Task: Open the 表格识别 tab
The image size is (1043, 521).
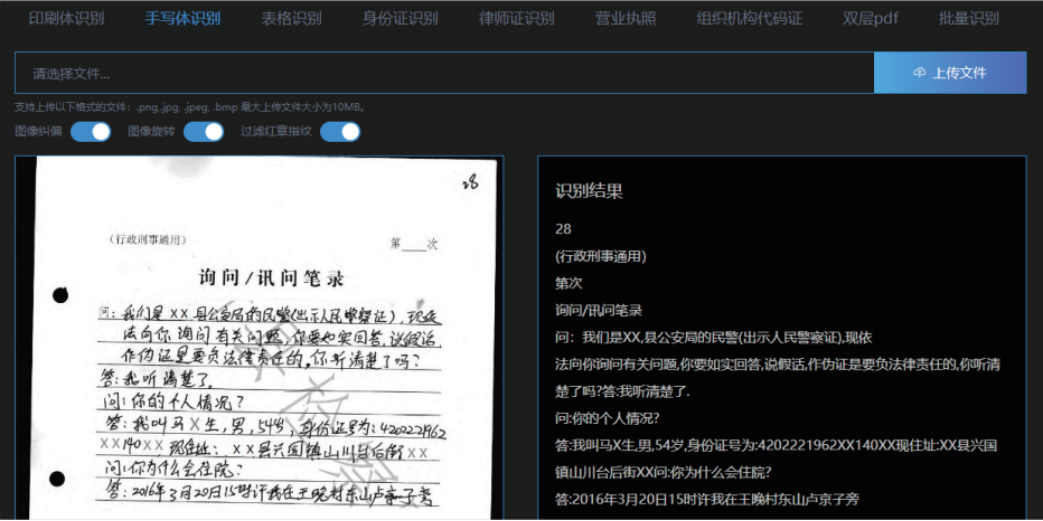Action: click(291, 19)
